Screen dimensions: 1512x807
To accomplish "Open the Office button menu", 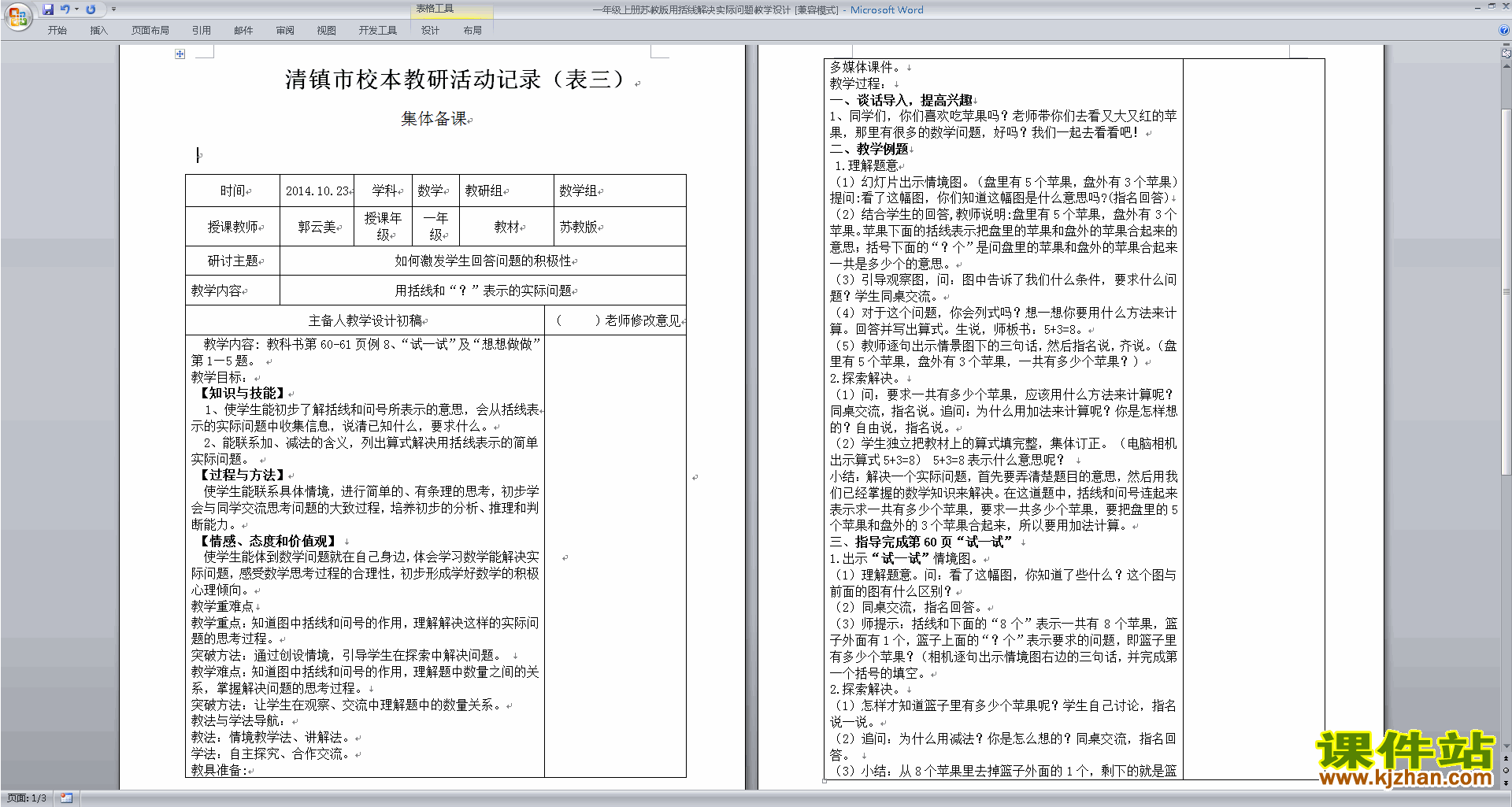I will coord(17,17).
